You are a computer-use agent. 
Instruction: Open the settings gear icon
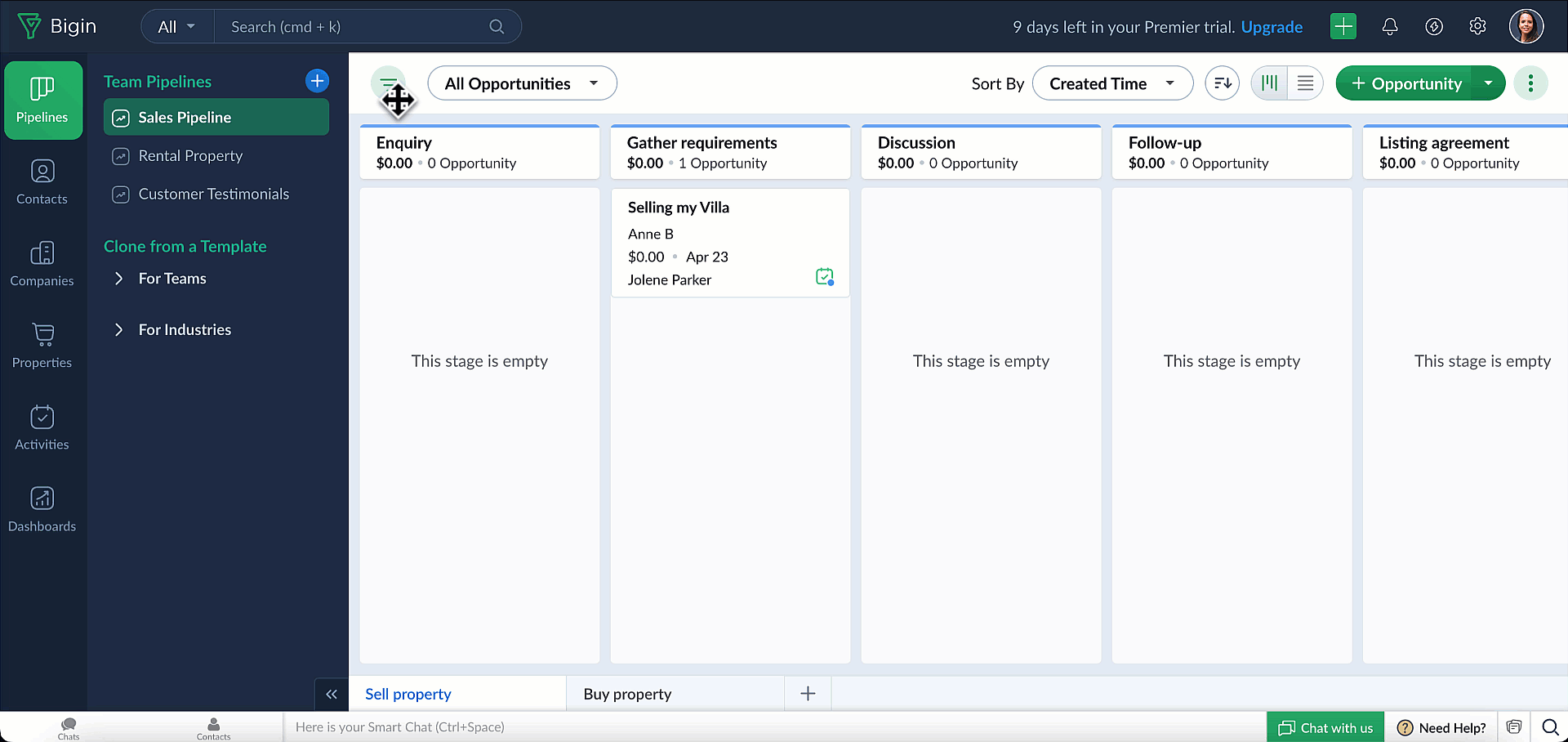click(x=1477, y=27)
